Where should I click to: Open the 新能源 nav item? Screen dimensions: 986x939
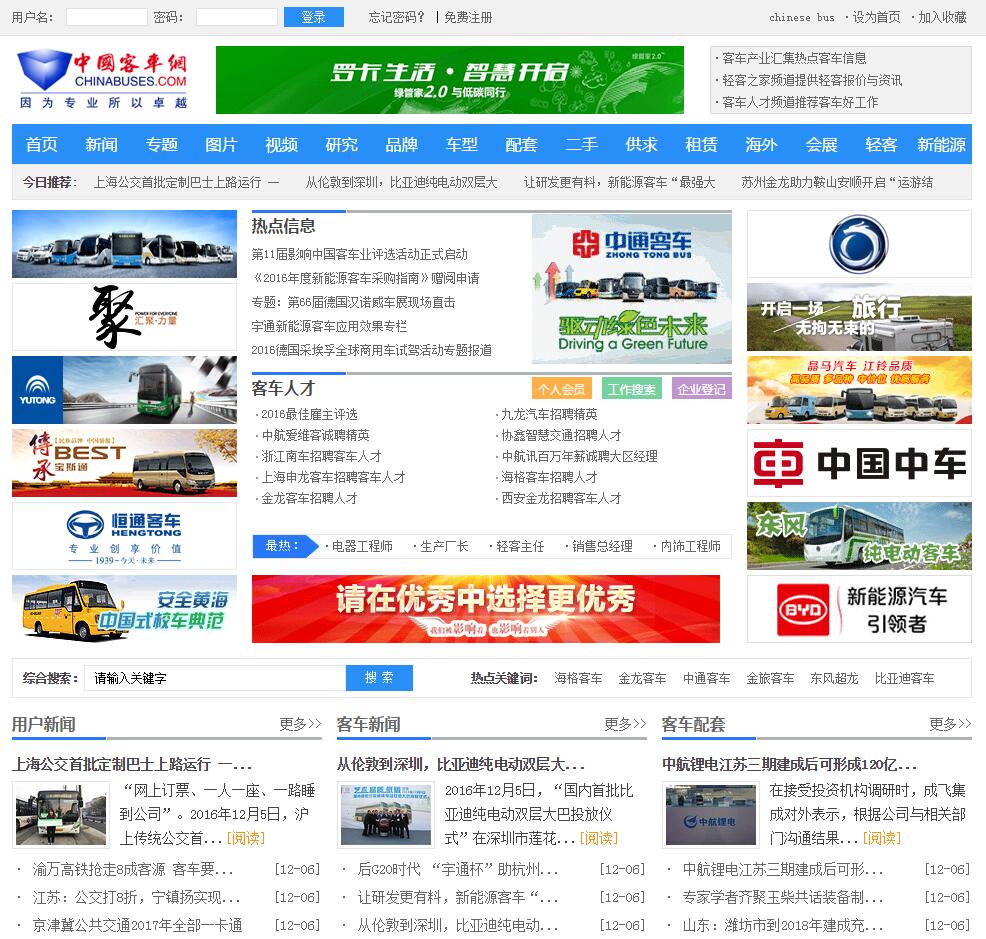pyautogui.click(x=941, y=145)
